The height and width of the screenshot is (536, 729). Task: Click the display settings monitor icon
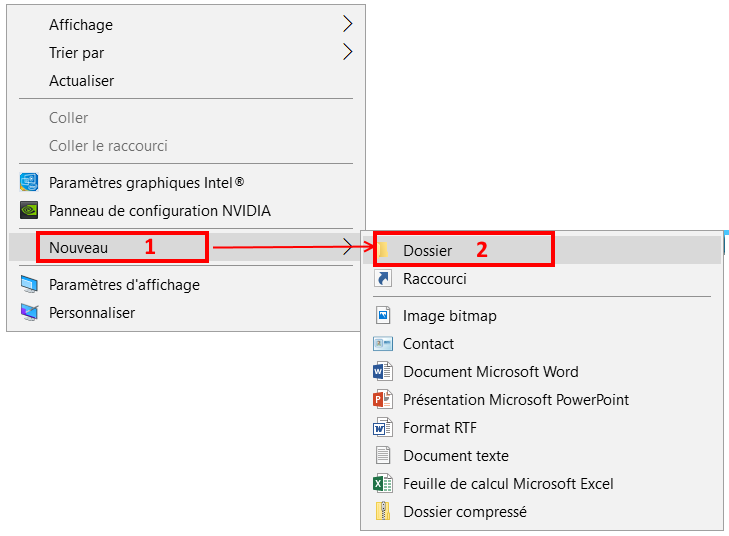(x=29, y=285)
